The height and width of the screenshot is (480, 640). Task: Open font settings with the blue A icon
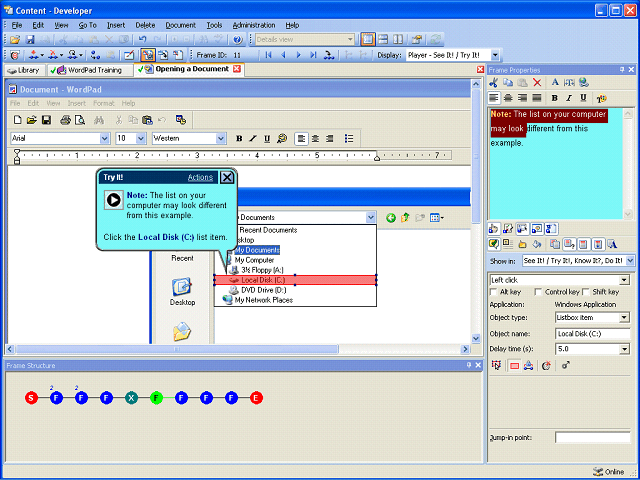point(555,82)
